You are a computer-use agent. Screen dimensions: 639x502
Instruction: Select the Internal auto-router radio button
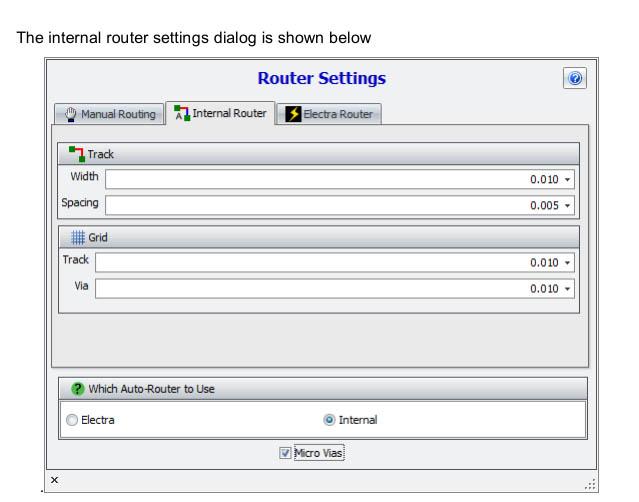coord(326,421)
